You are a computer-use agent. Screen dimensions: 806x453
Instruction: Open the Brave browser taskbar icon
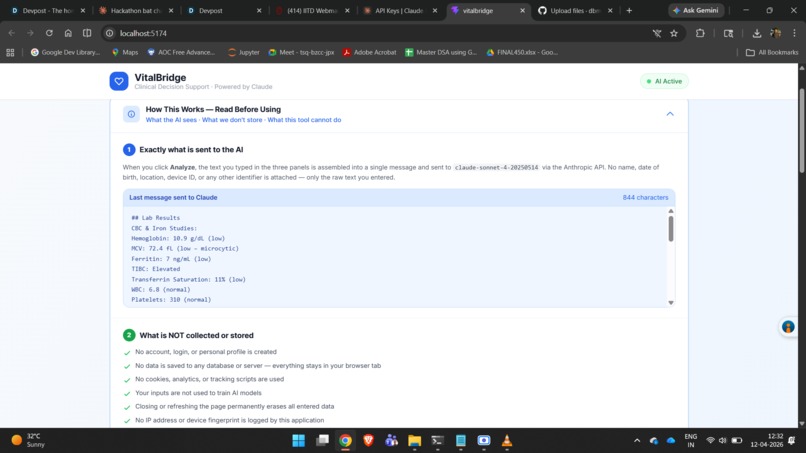point(368,441)
